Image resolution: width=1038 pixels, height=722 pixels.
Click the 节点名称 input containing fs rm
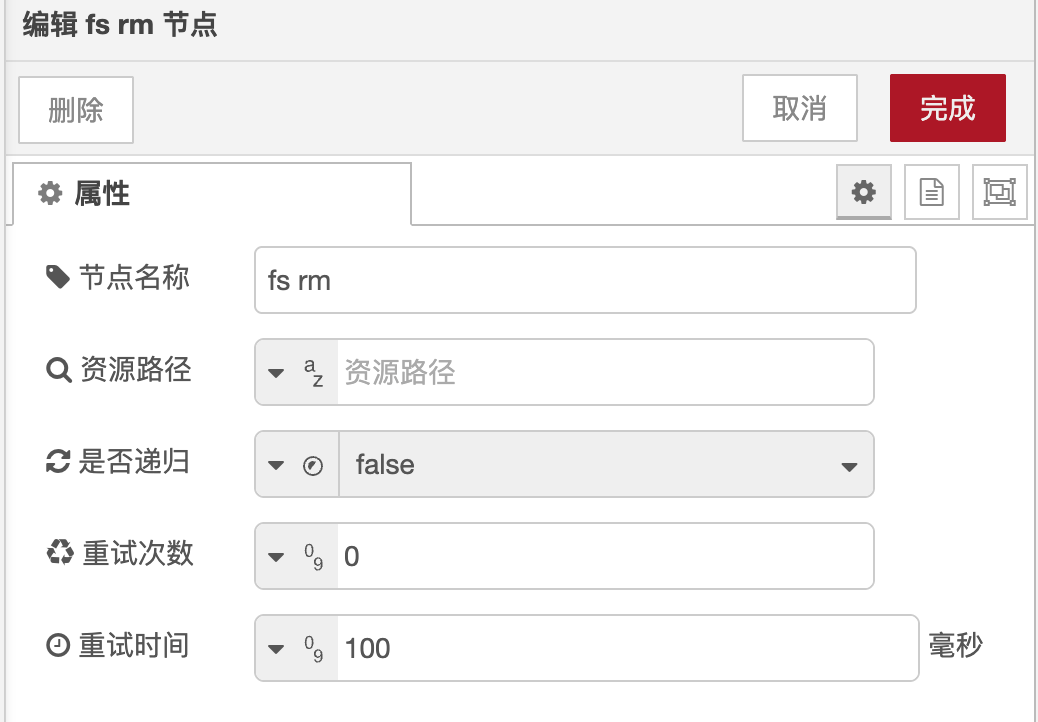[585, 279]
